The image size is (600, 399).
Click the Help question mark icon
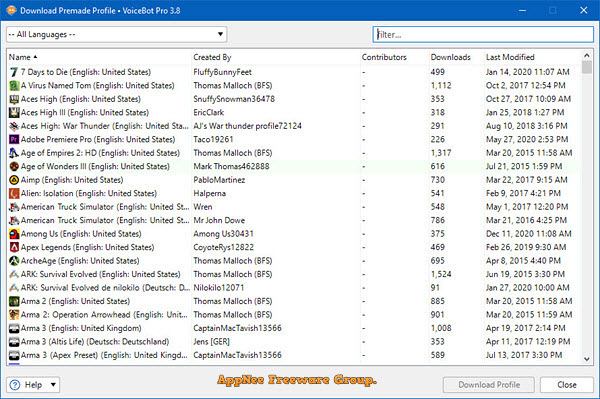coord(15,385)
